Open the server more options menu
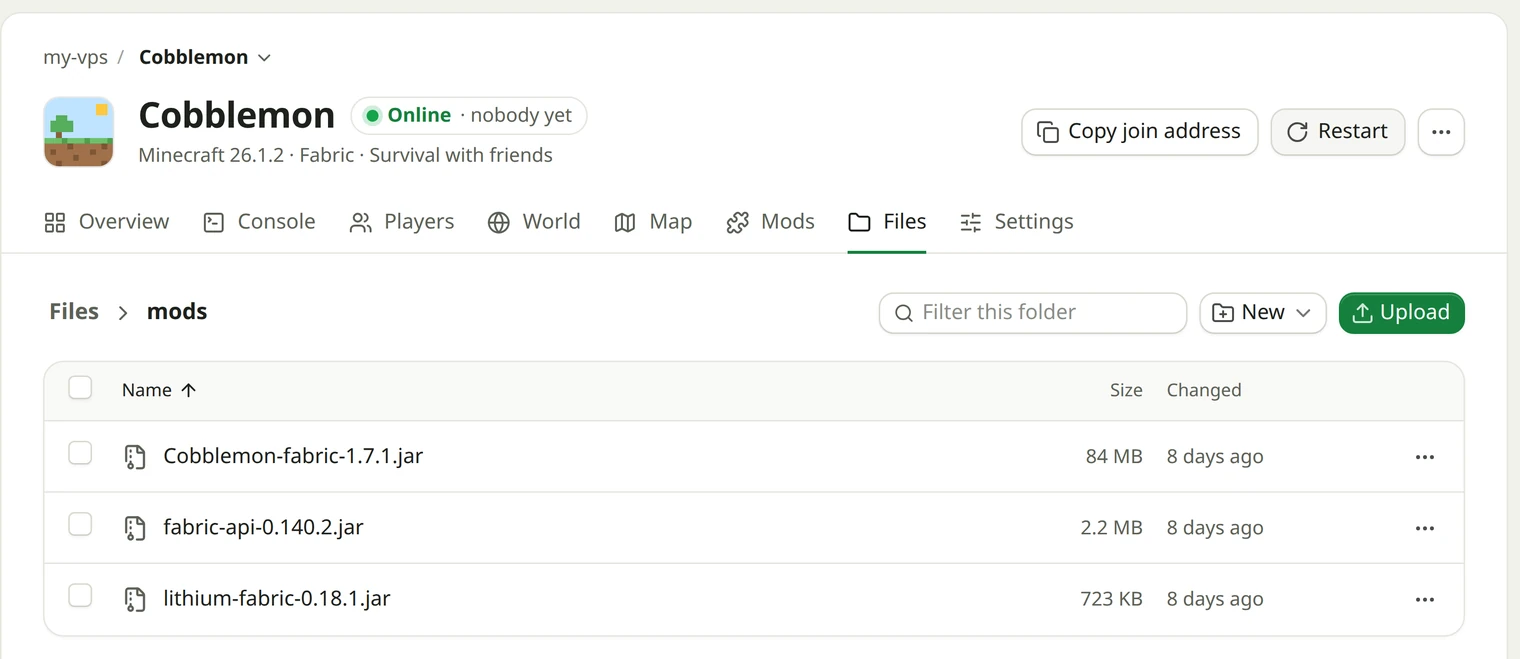Viewport: 1520px width, 659px height. click(1441, 132)
